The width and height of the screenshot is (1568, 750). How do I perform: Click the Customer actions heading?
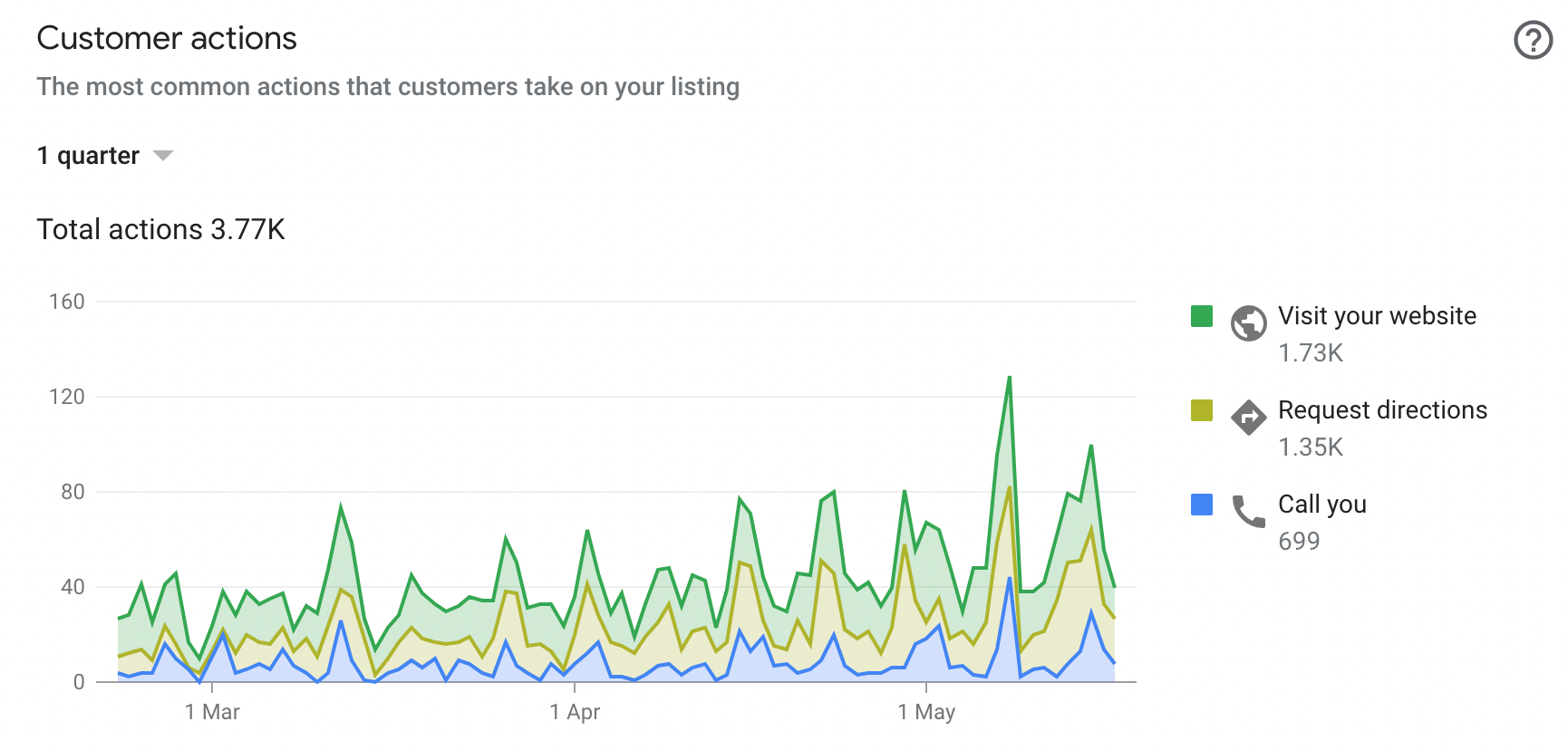(167, 39)
